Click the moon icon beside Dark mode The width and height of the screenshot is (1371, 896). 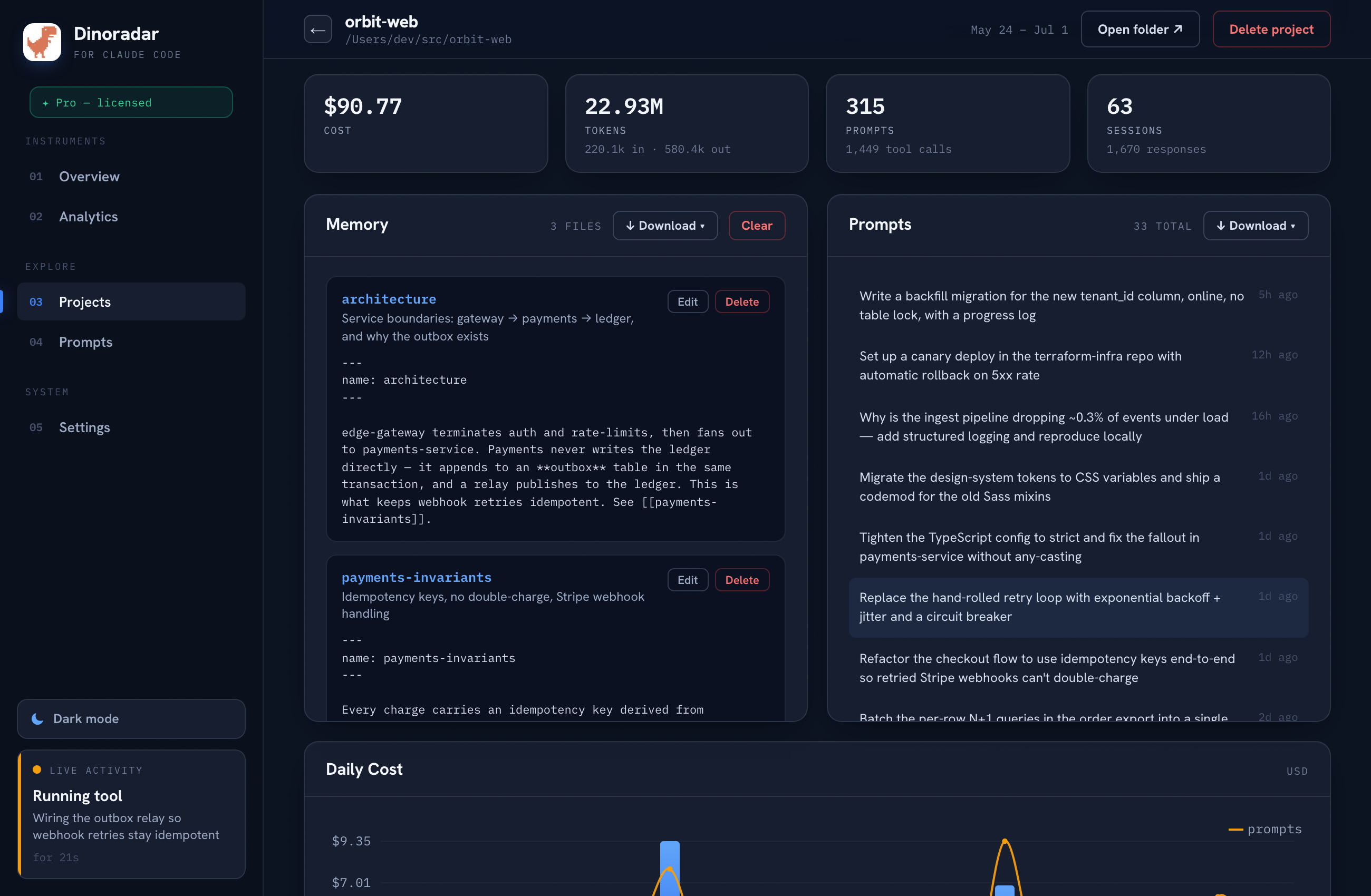point(37,718)
